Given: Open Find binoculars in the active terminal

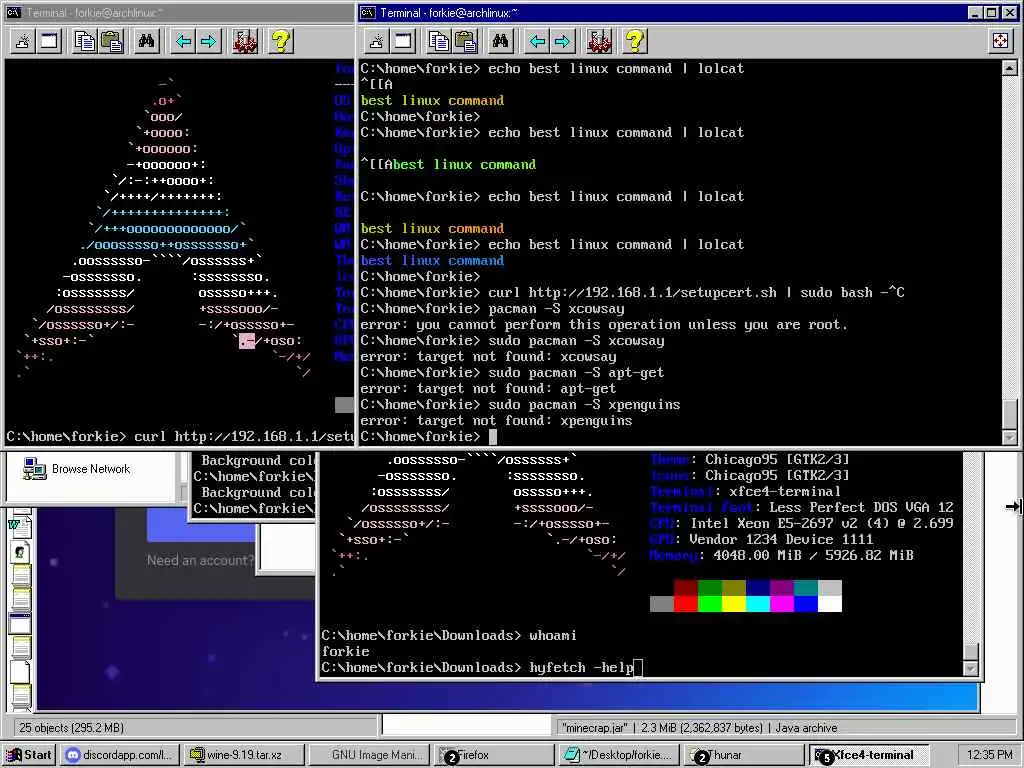Looking at the screenshot, I should tap(500, 42).
